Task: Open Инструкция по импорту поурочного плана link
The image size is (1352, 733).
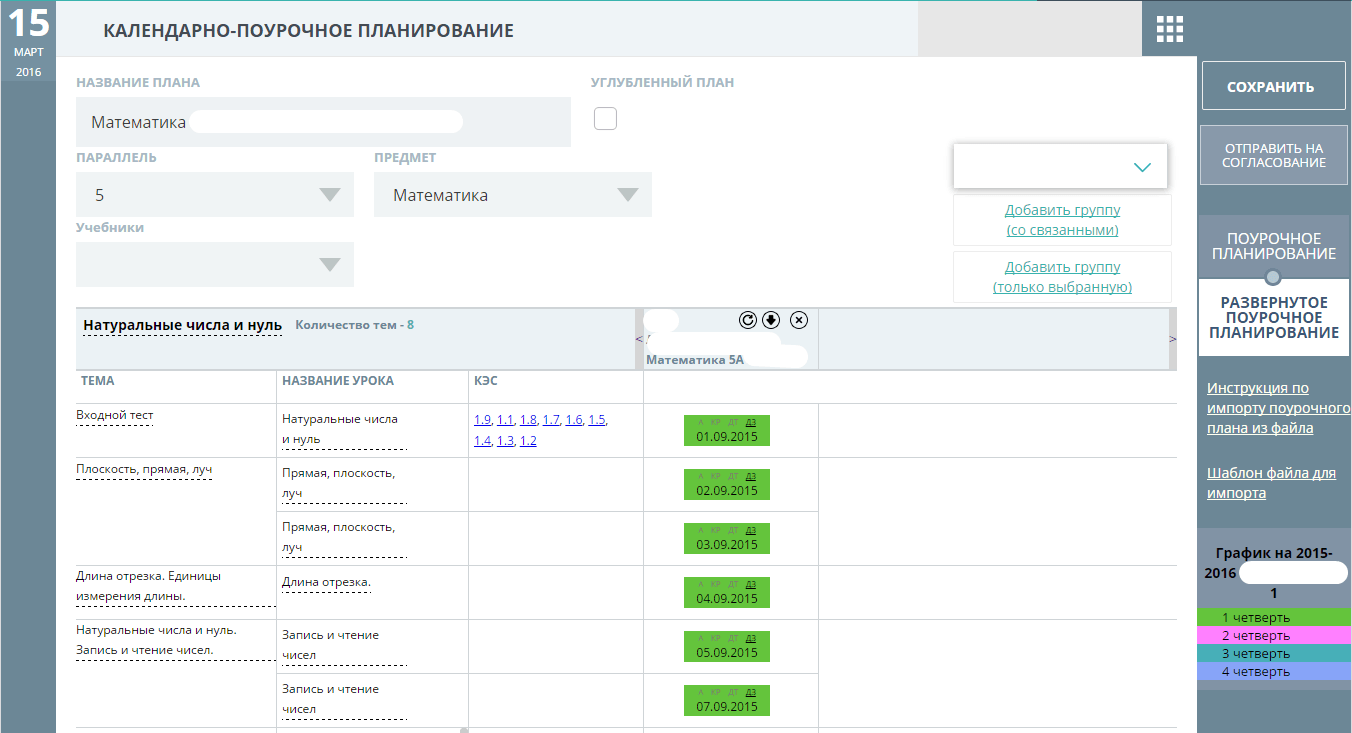Action: 1278,408
